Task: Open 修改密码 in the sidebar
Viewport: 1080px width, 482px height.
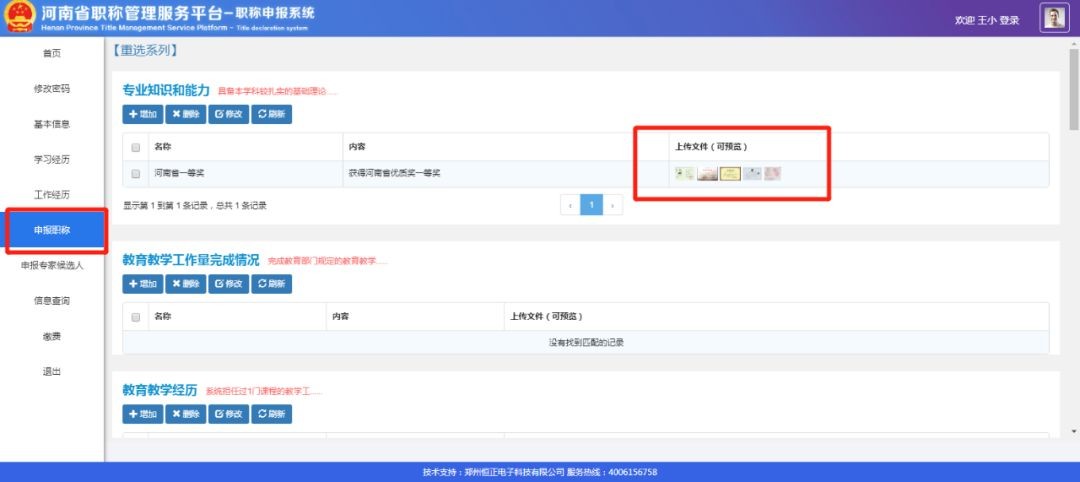Action: point(52,89)
